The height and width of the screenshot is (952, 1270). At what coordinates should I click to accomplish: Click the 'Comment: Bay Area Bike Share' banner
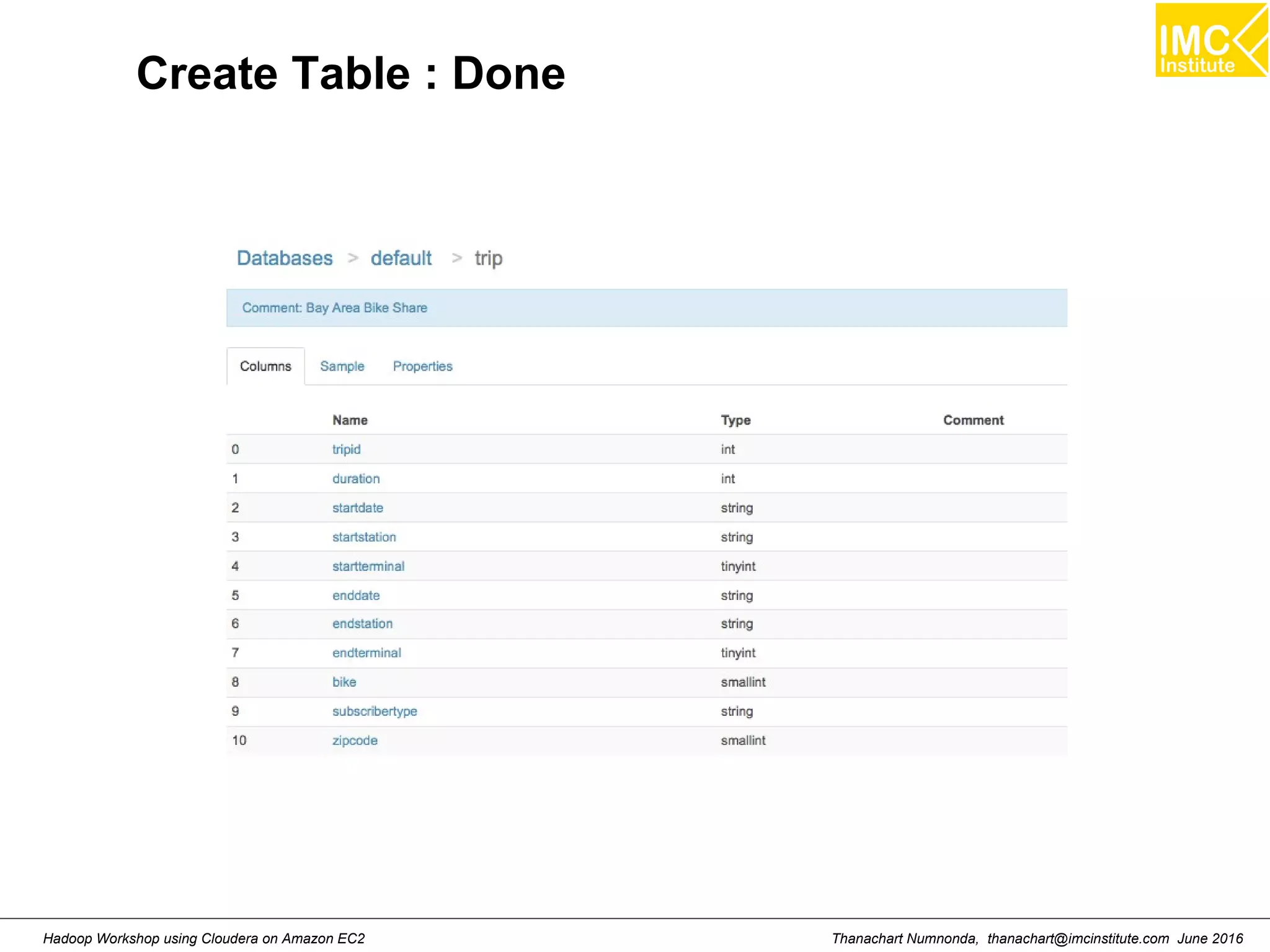(x=647, y=308)
